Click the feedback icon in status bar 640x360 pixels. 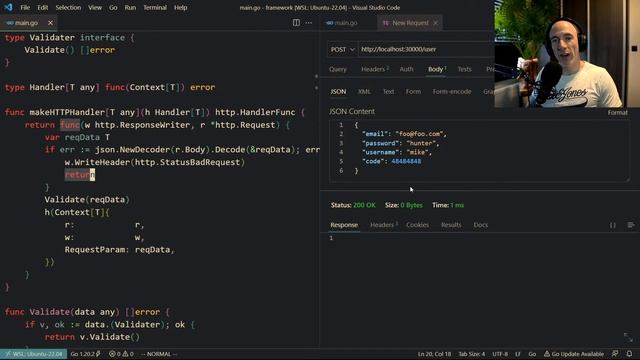point(615,354)
